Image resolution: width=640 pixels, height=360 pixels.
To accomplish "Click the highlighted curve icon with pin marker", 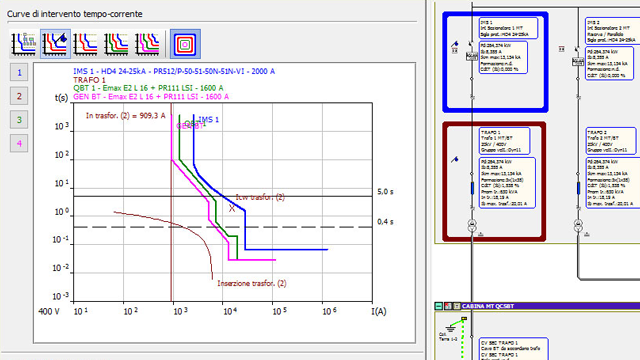I will click(x=55, y=44).
